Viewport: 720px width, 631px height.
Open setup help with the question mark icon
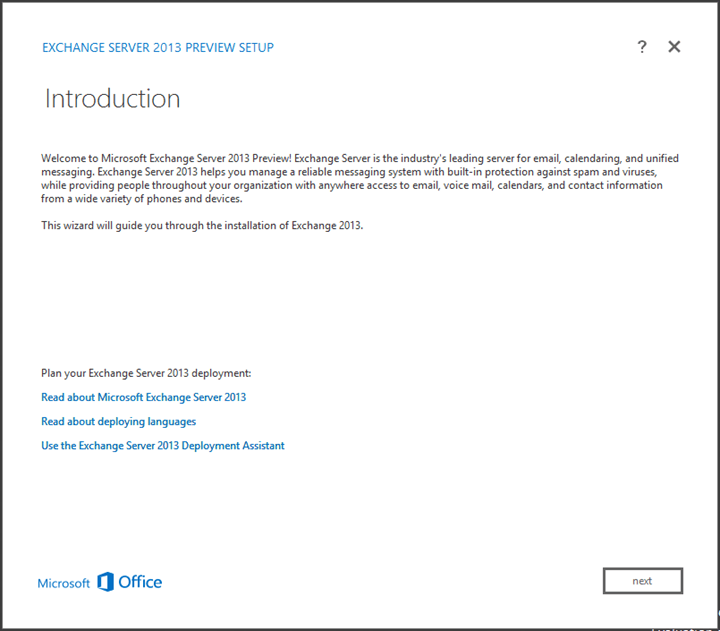(642, 47)
